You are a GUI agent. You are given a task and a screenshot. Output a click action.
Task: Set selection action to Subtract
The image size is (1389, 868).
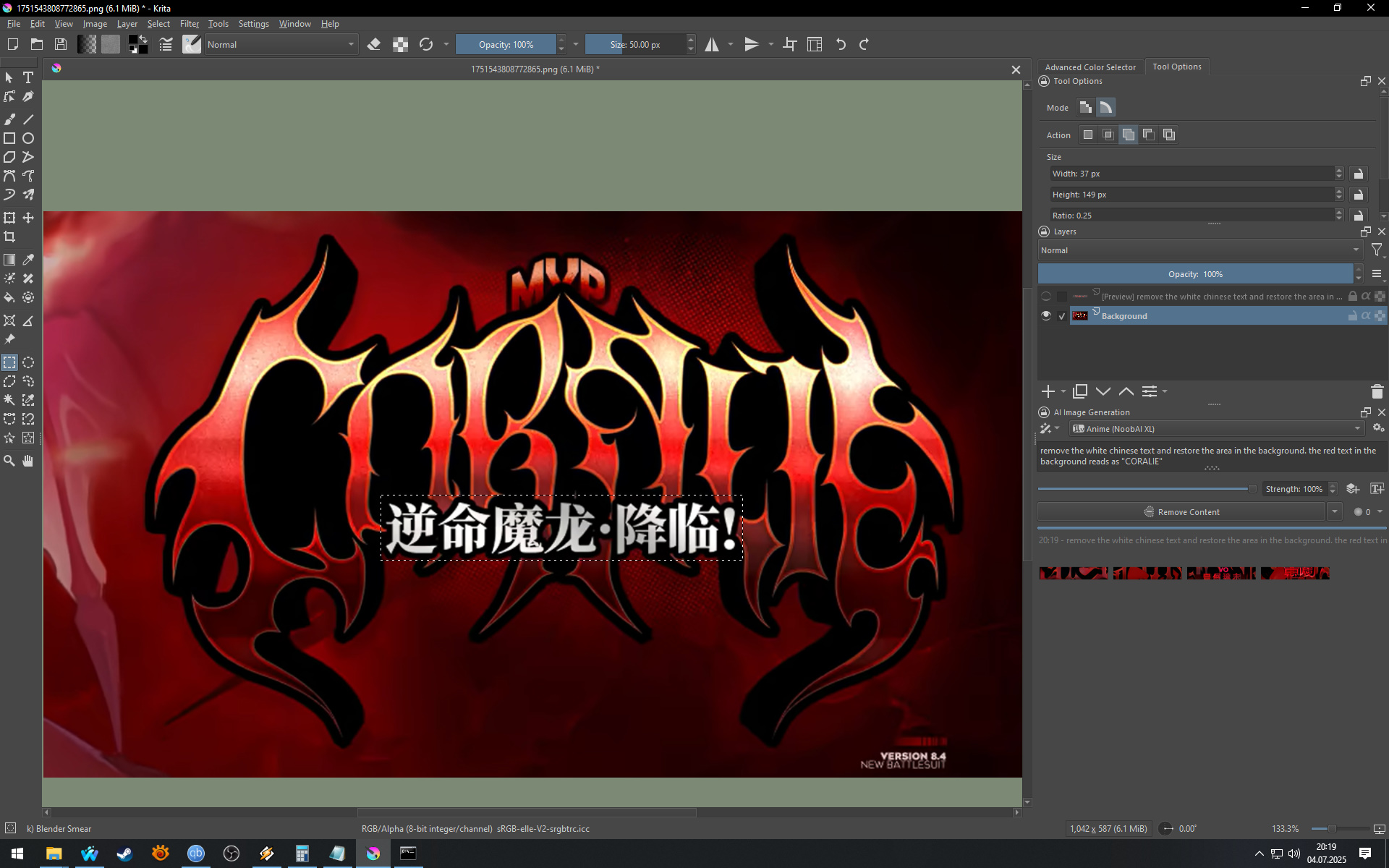[x=1149, y=135]
